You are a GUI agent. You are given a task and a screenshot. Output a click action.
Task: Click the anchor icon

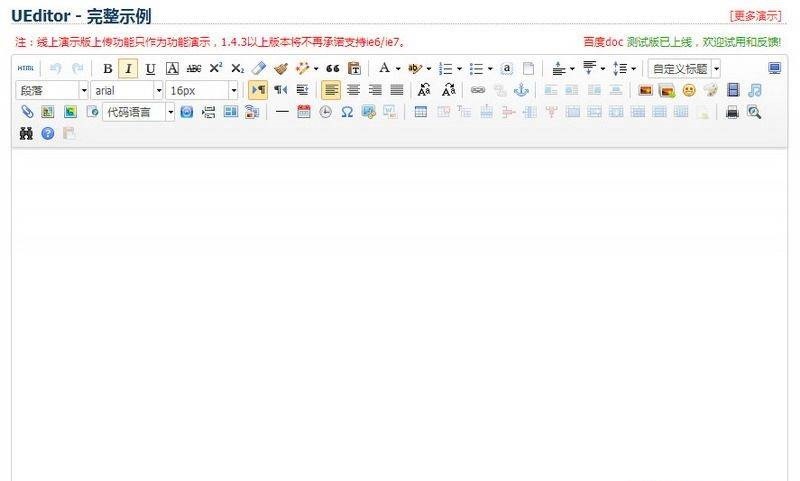(520, 90)
